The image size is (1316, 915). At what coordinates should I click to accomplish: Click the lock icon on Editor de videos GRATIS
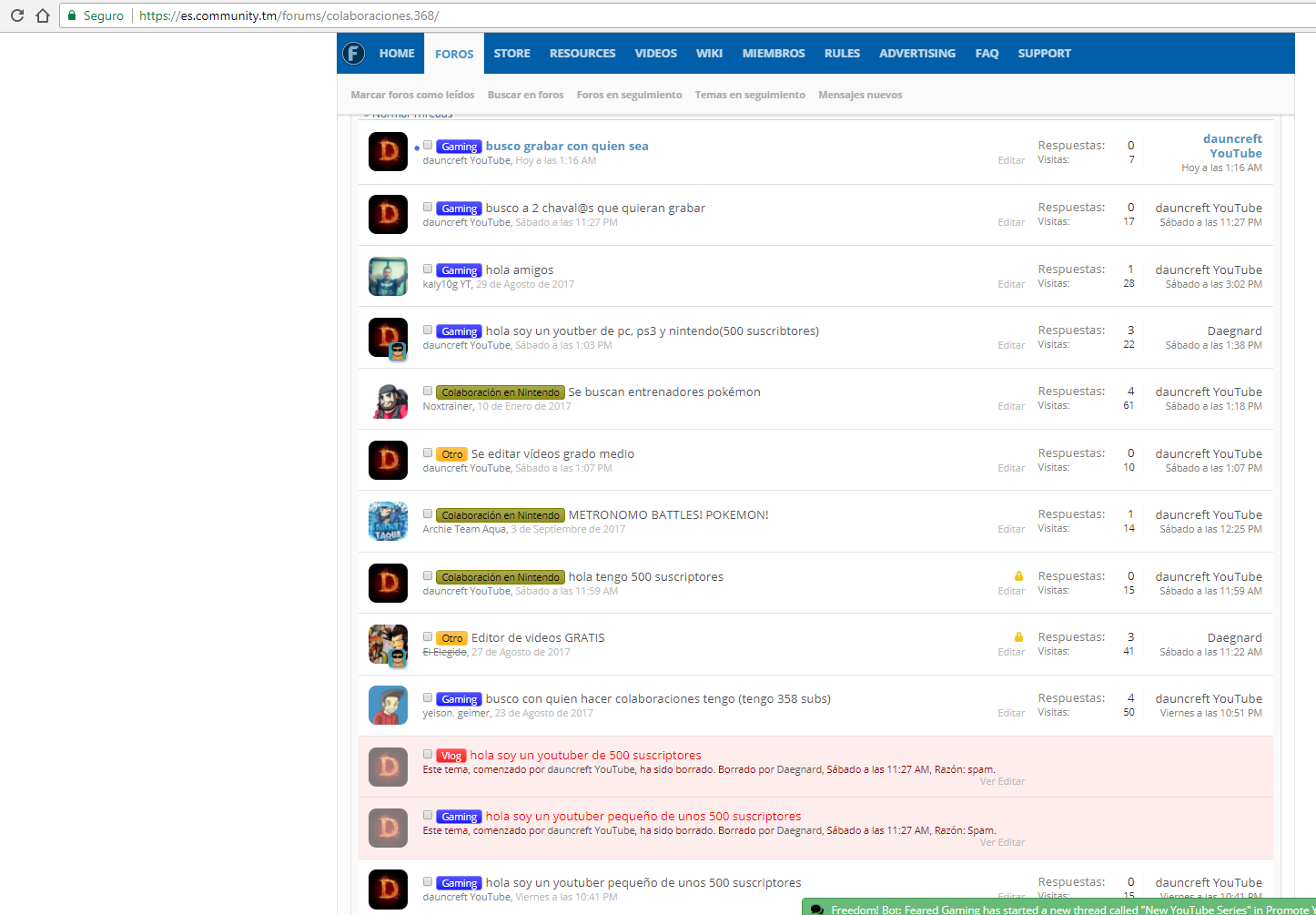pyautogui.click(x=1018, y=637)
